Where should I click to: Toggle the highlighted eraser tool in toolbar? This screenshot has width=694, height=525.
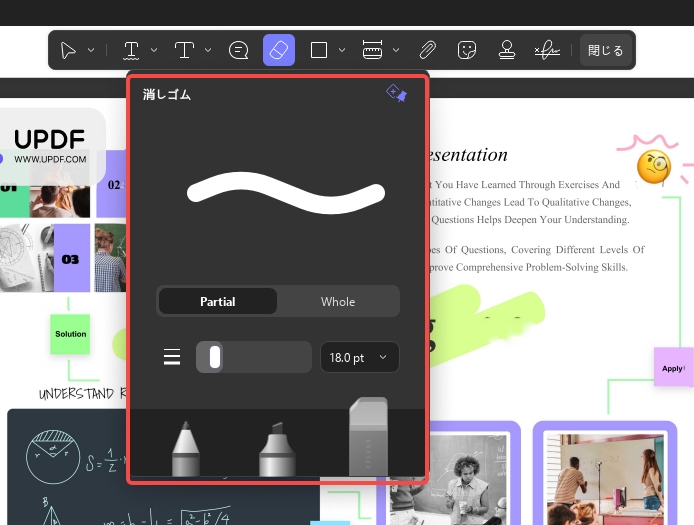click(279, 50)
